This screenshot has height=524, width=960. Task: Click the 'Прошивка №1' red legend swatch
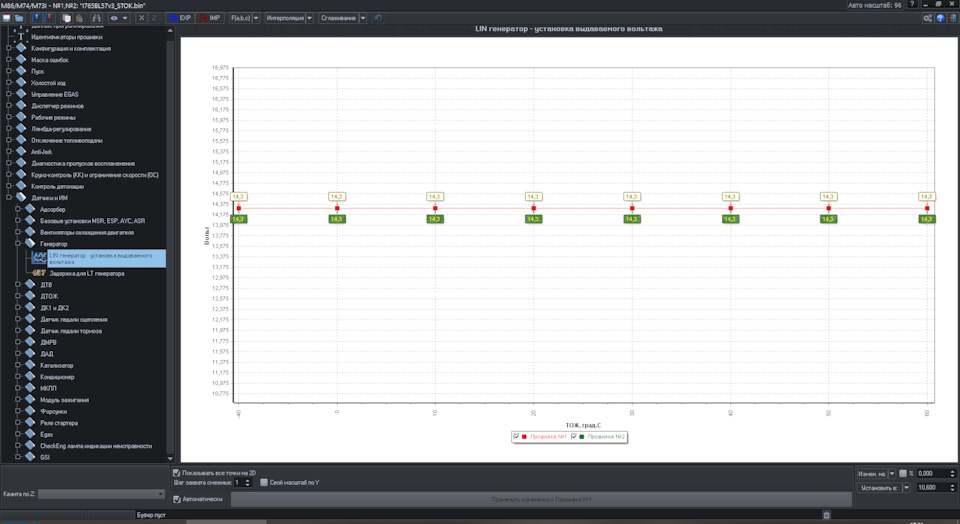tap(524, 436)
